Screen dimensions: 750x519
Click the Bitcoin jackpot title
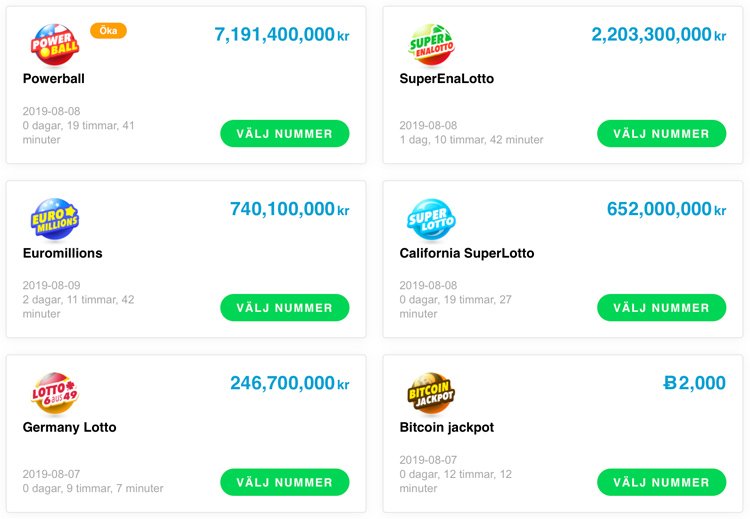coord(446,427)
